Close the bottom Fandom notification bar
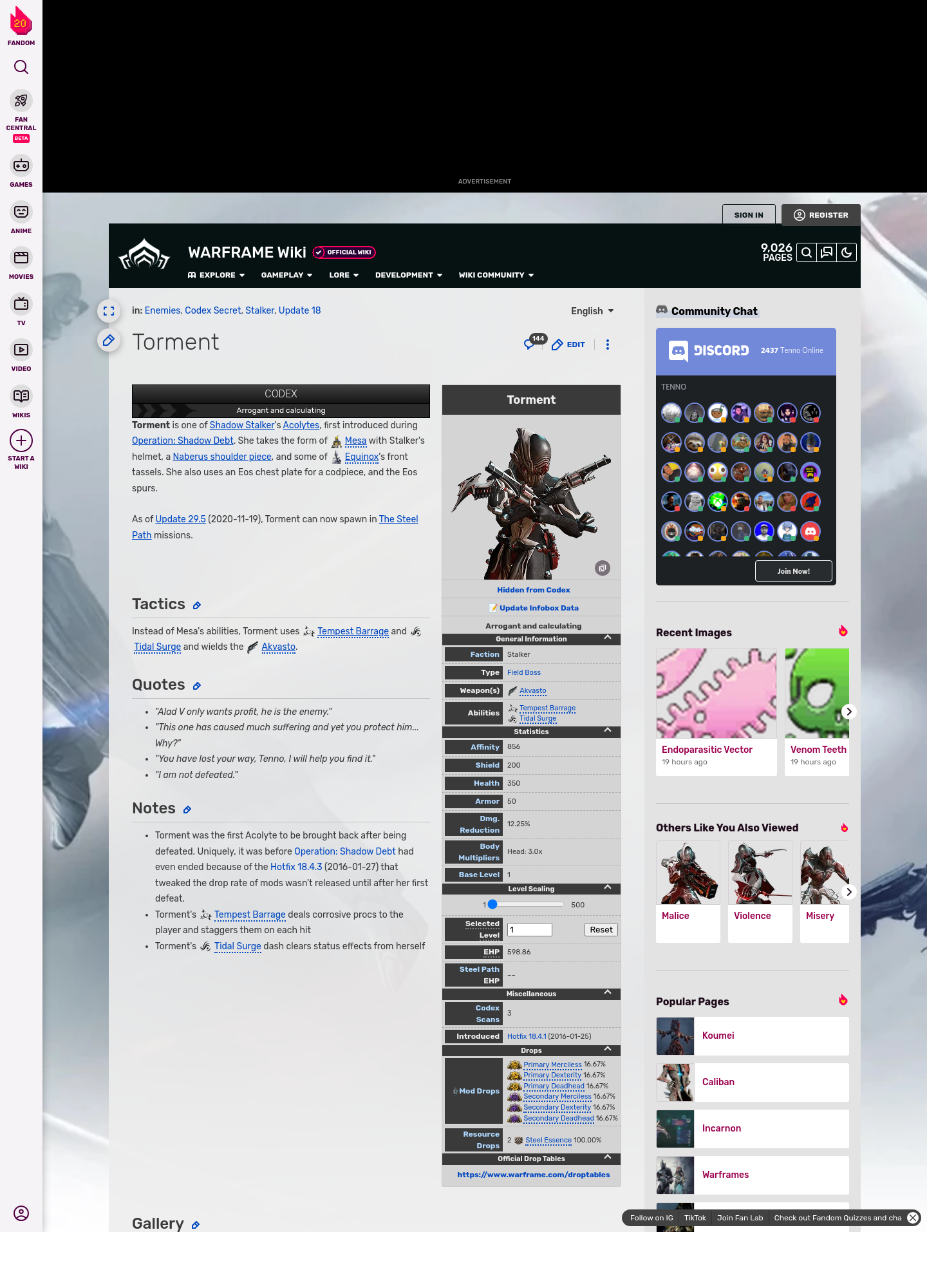The height and width of the screenshot is (1288, 927). tap(913, 1218)
